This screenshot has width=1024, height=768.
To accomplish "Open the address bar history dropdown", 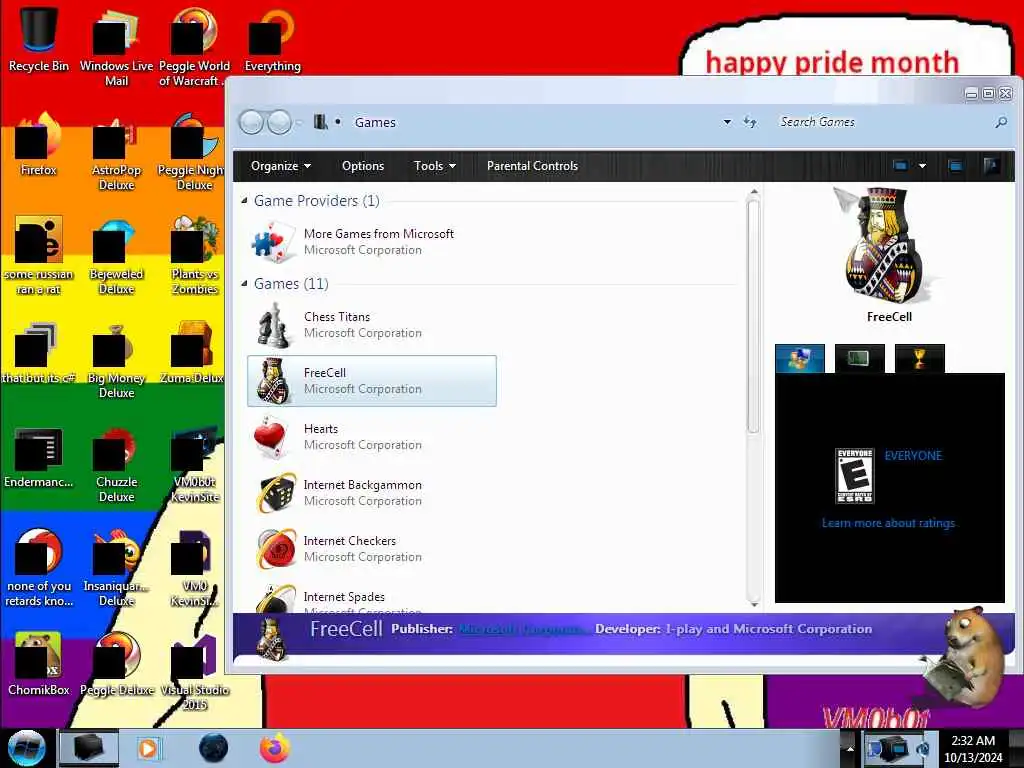I will (727, 122).
